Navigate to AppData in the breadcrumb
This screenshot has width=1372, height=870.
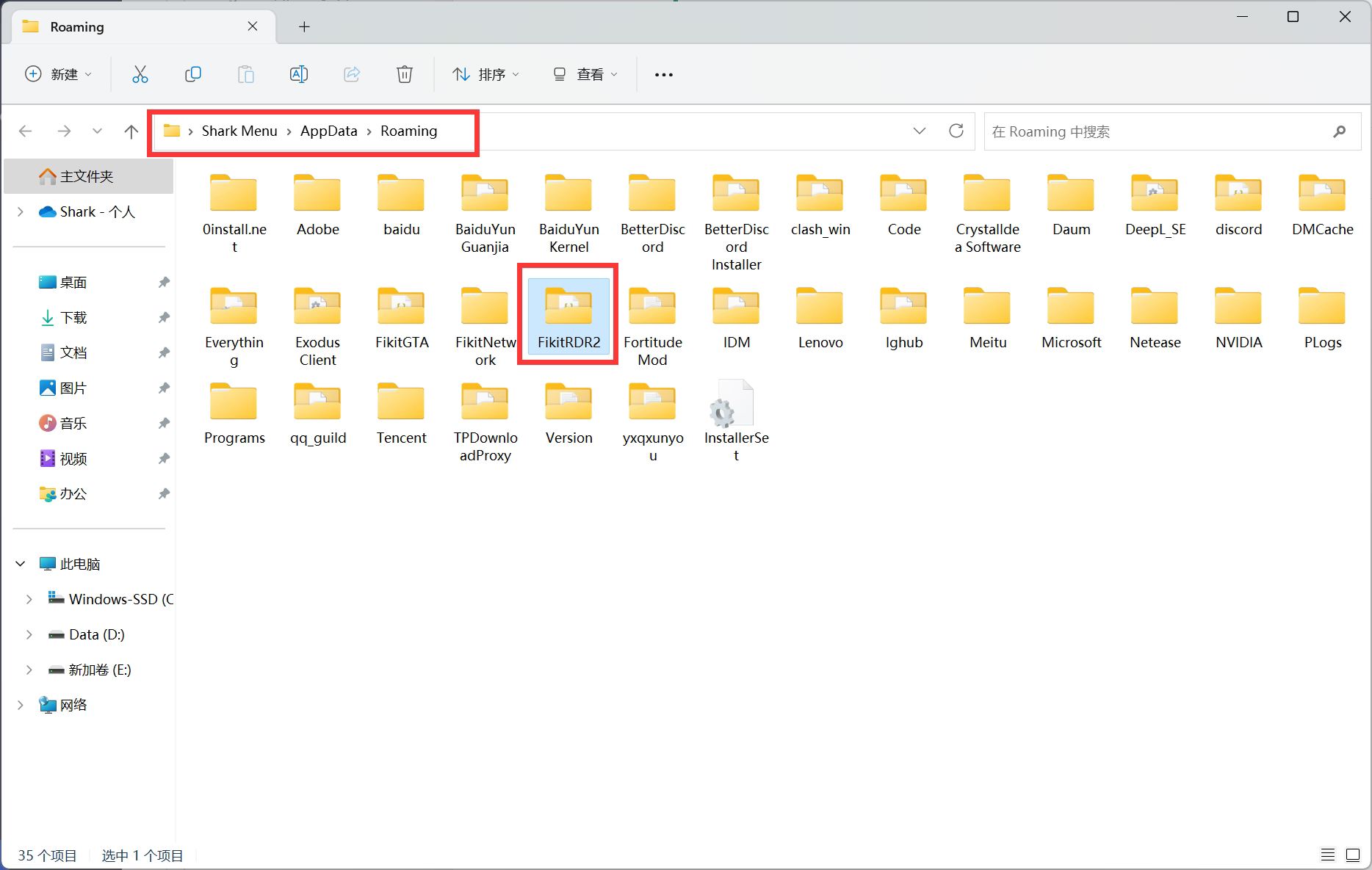[x=328, y=131]
